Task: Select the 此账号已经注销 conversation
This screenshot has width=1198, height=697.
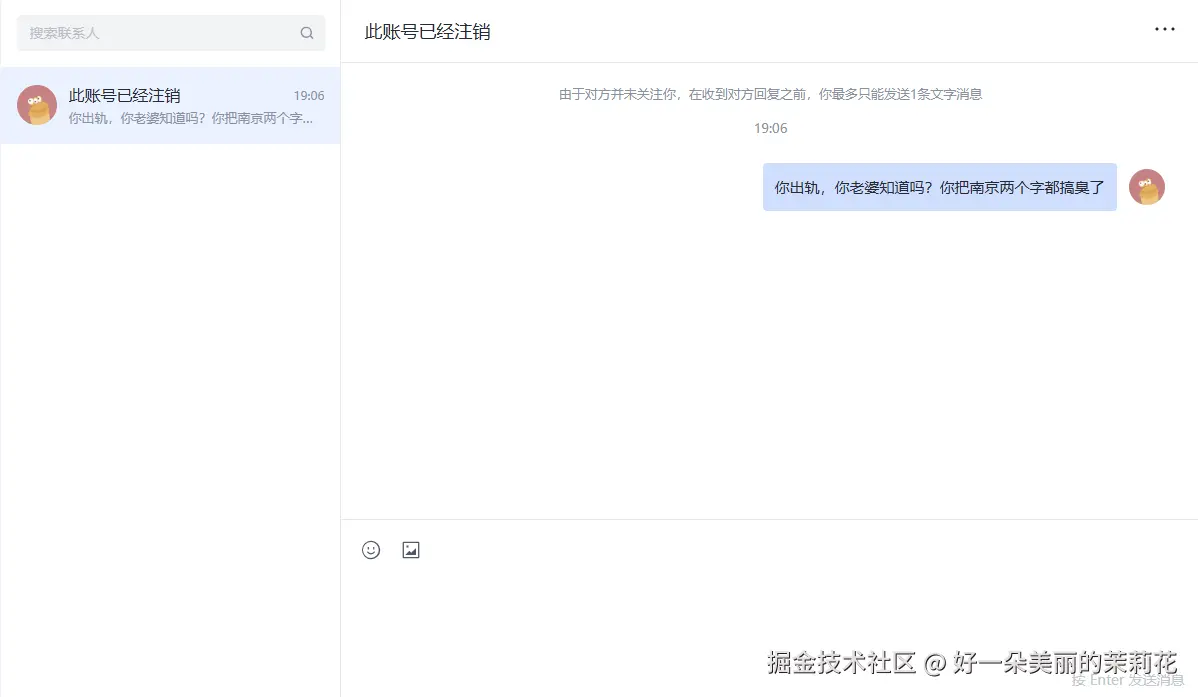Action: click(170, 105)
